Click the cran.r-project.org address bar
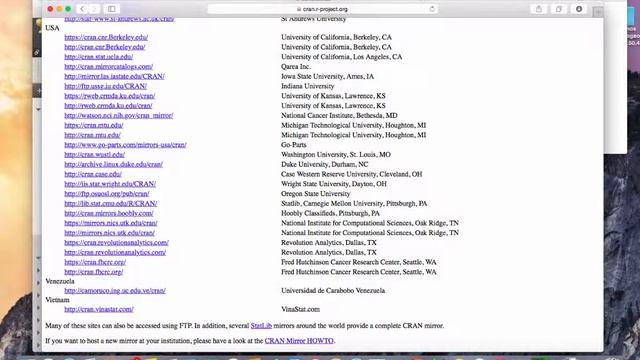This screenshot has width=640, height=360. (322, 9)
